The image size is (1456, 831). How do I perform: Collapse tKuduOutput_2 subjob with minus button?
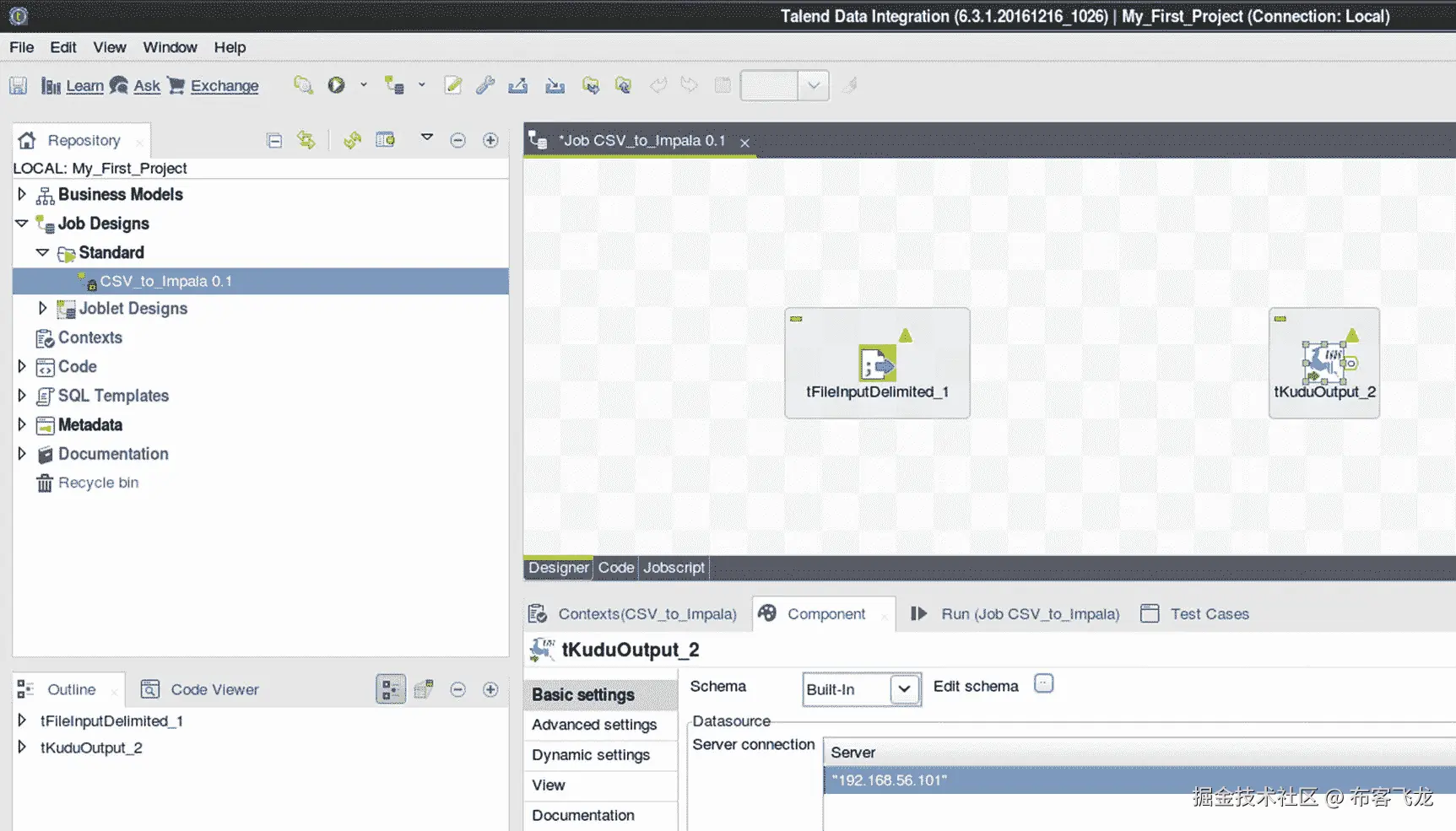tap(1280, 319)
